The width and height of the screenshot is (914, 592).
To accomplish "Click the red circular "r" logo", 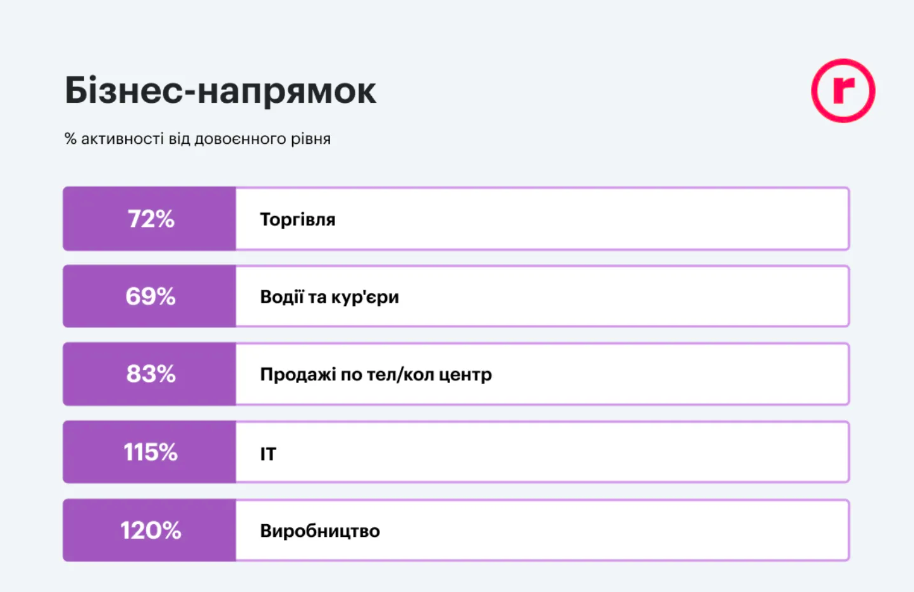I will point(842,91).
